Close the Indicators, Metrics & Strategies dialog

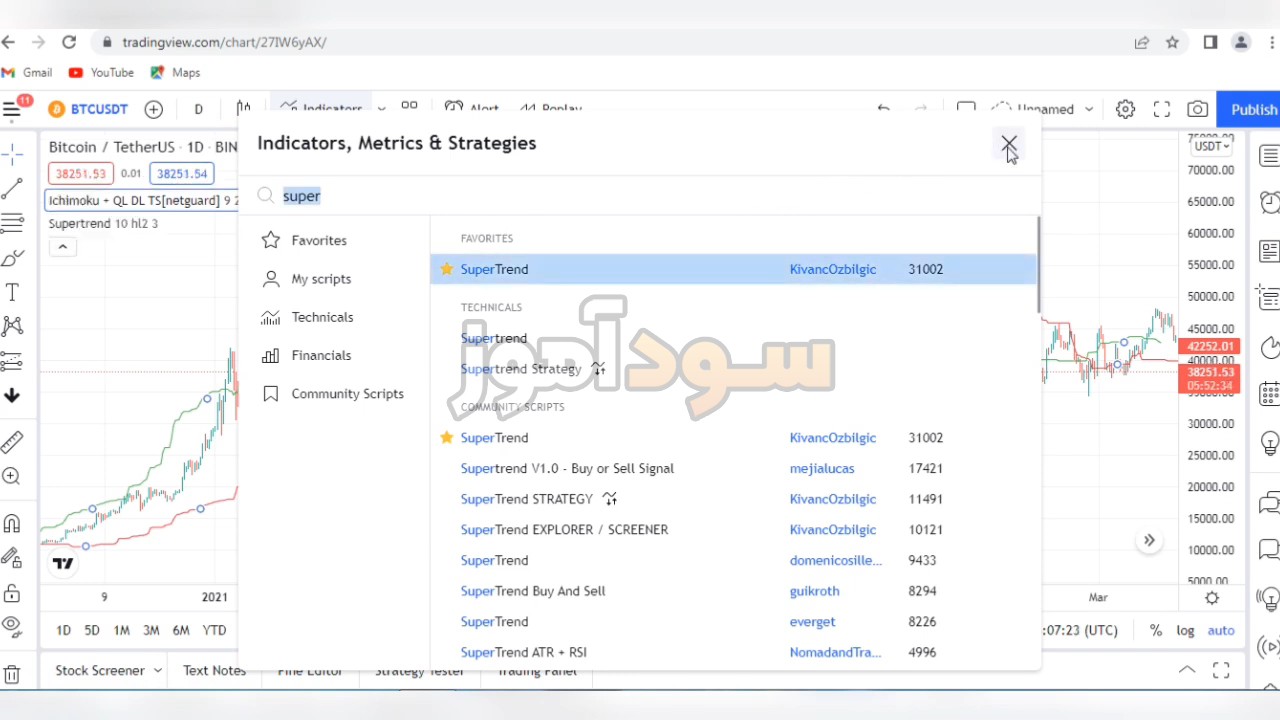(1008, 144)
